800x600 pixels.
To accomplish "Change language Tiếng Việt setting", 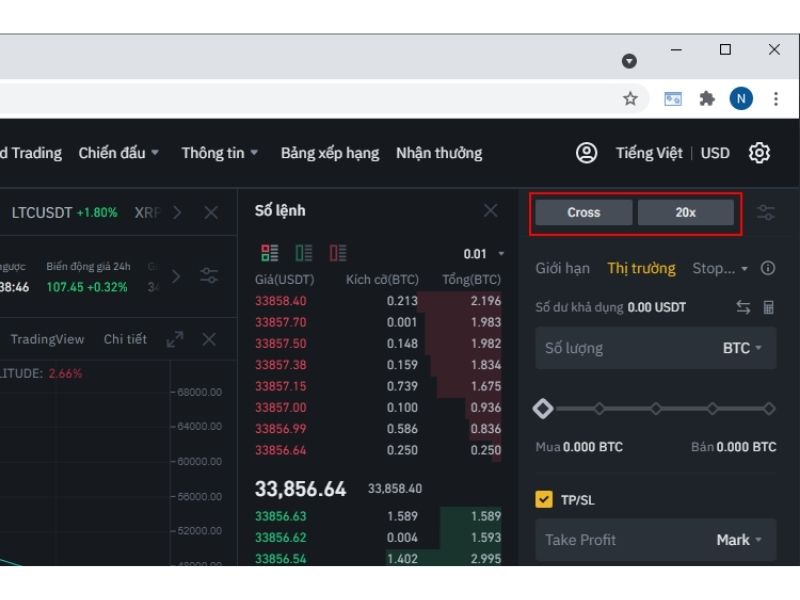I will pos(649,153).
